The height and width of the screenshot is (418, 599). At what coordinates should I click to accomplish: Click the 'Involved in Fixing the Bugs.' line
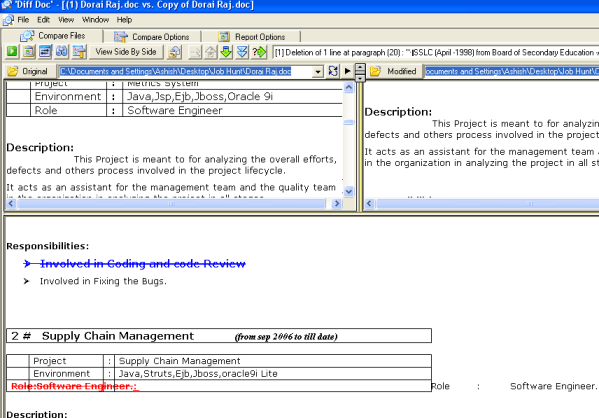(103, 281)
